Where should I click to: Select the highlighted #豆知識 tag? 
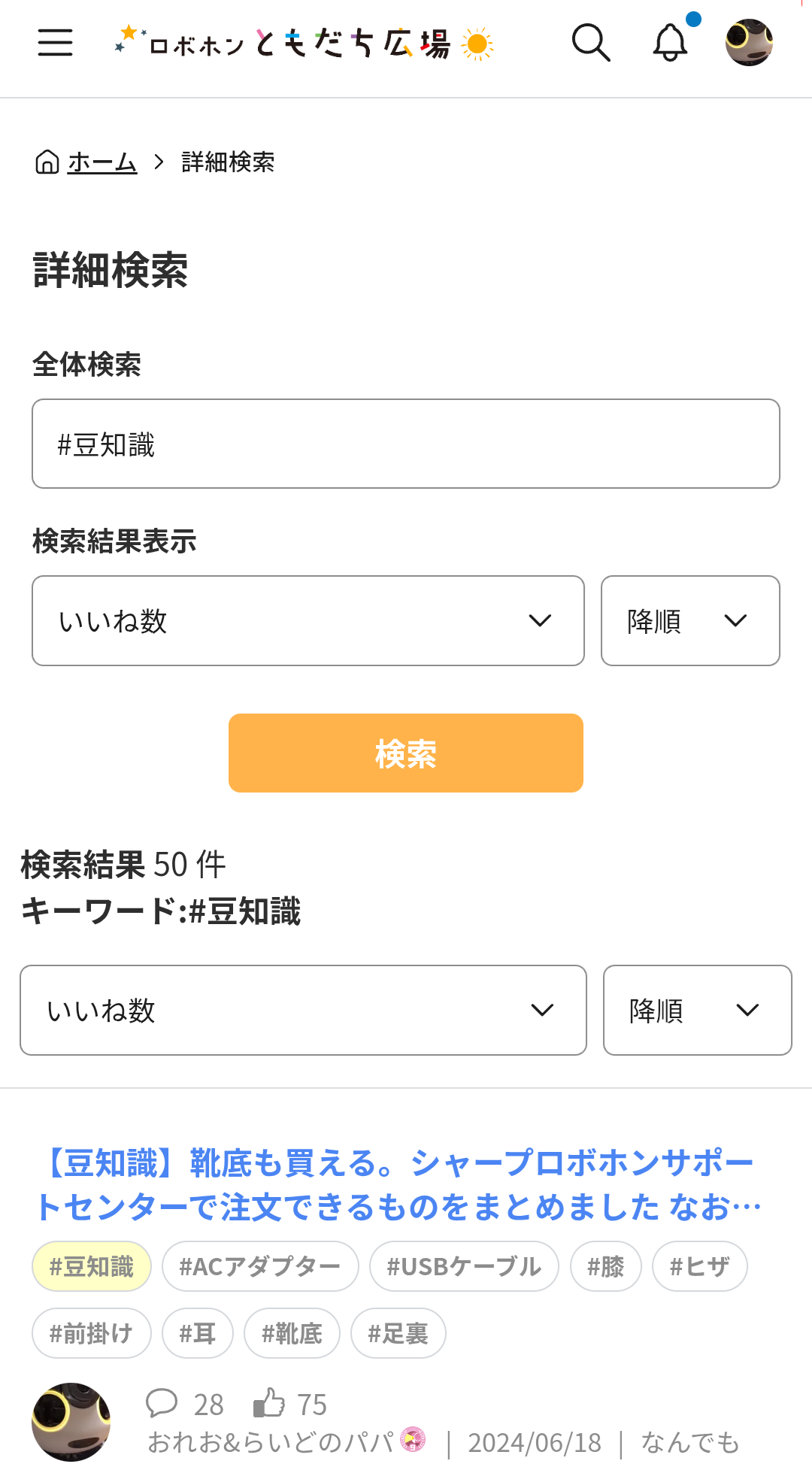tap(92, 1266)
